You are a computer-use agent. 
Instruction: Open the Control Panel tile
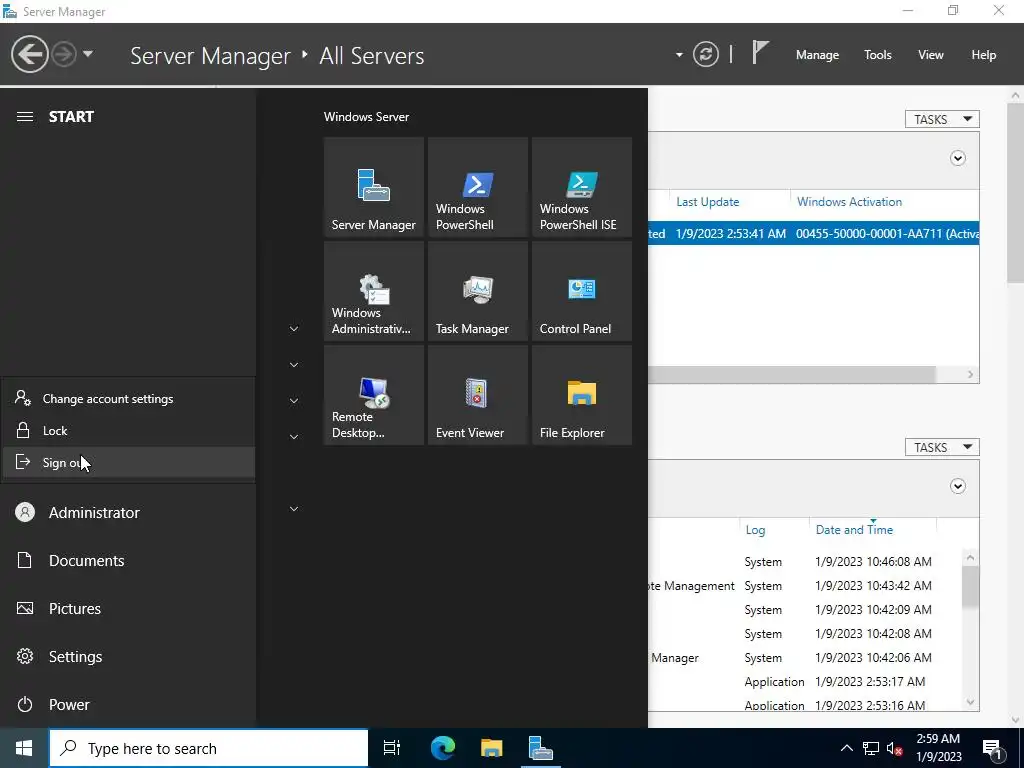(x=582, y=291)
